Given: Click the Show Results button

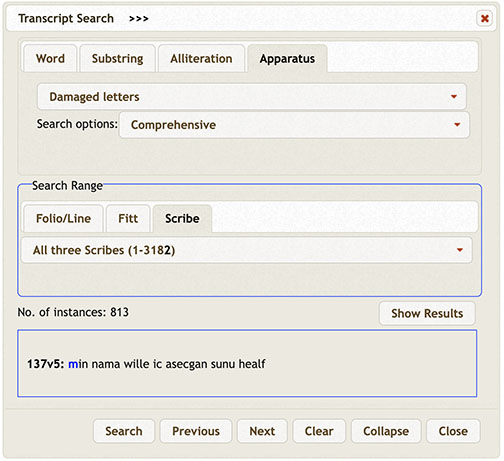Looking at the screenshot, I should (x=427, y=313).
